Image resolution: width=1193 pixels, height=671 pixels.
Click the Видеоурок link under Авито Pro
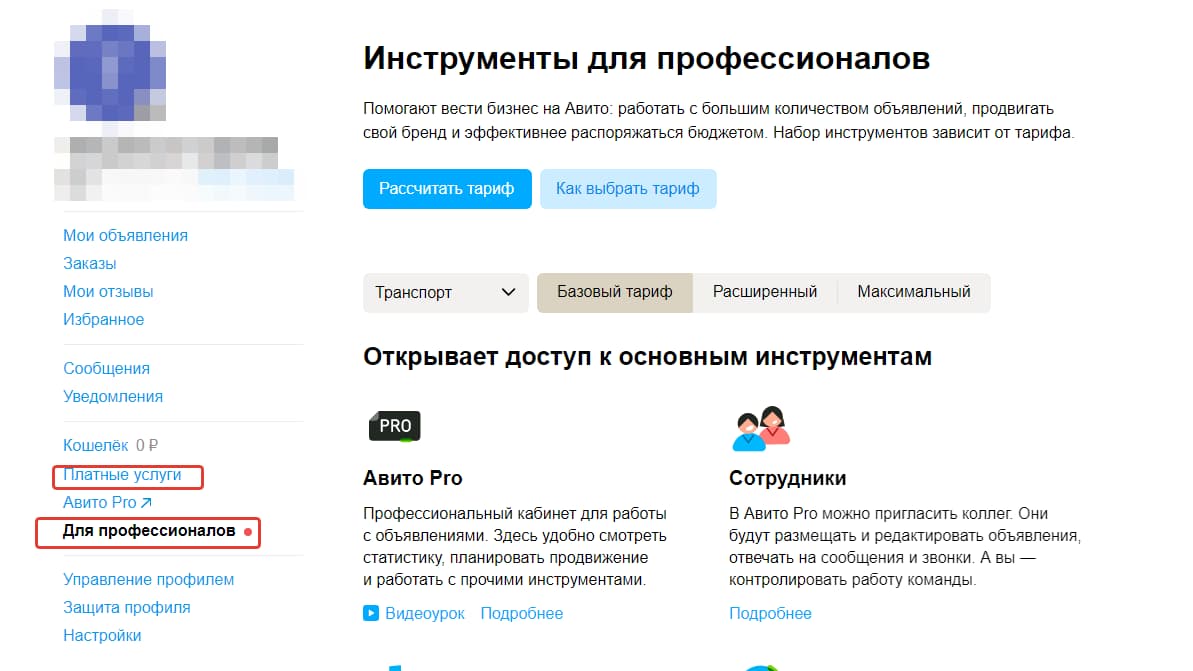pyautogui.click(x=425, y=613)
